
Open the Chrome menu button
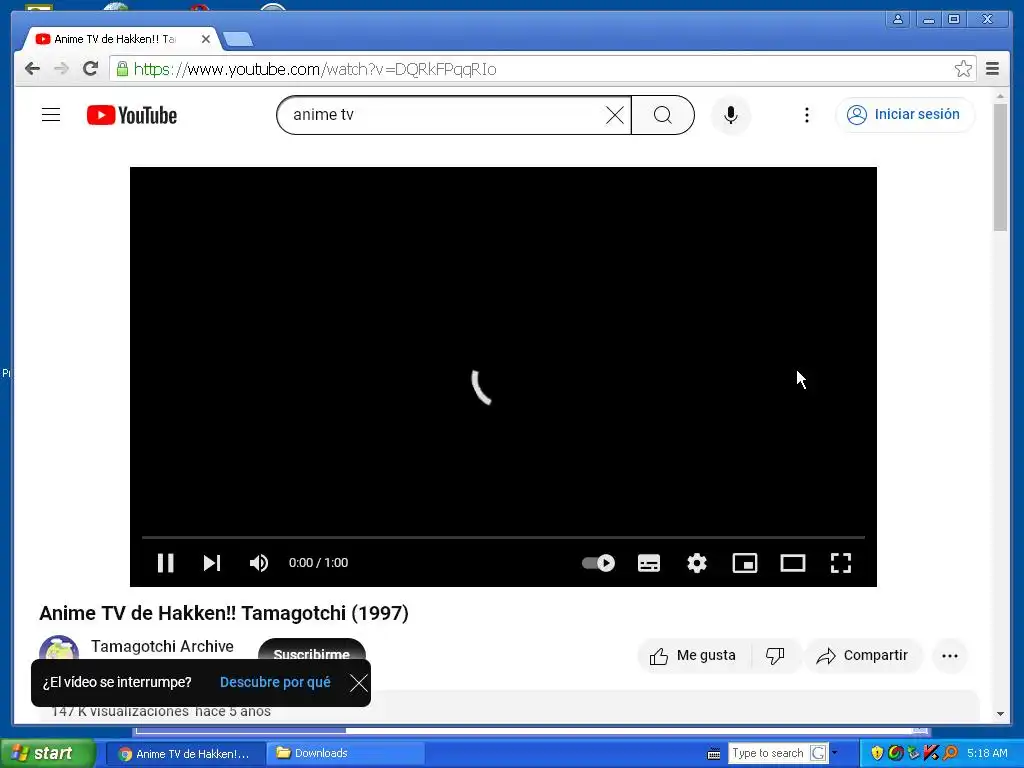[x=992, y=69]
